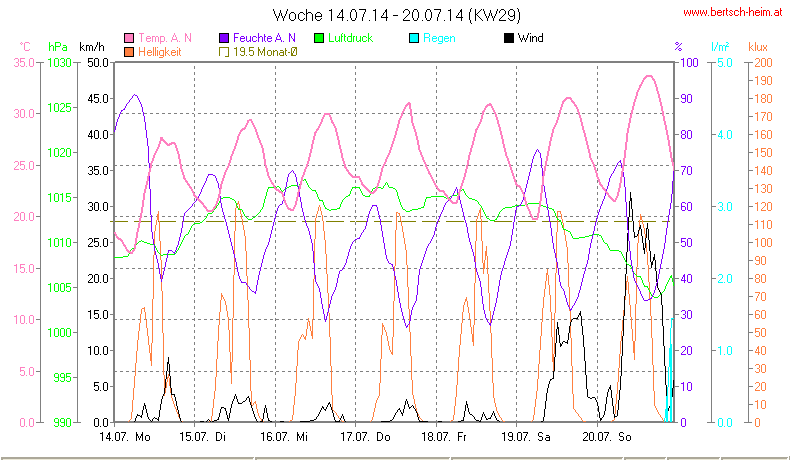Click the purple Feuchte A. N legend swatch
This screenshot has height=460, width=790.
pos(224,38)
